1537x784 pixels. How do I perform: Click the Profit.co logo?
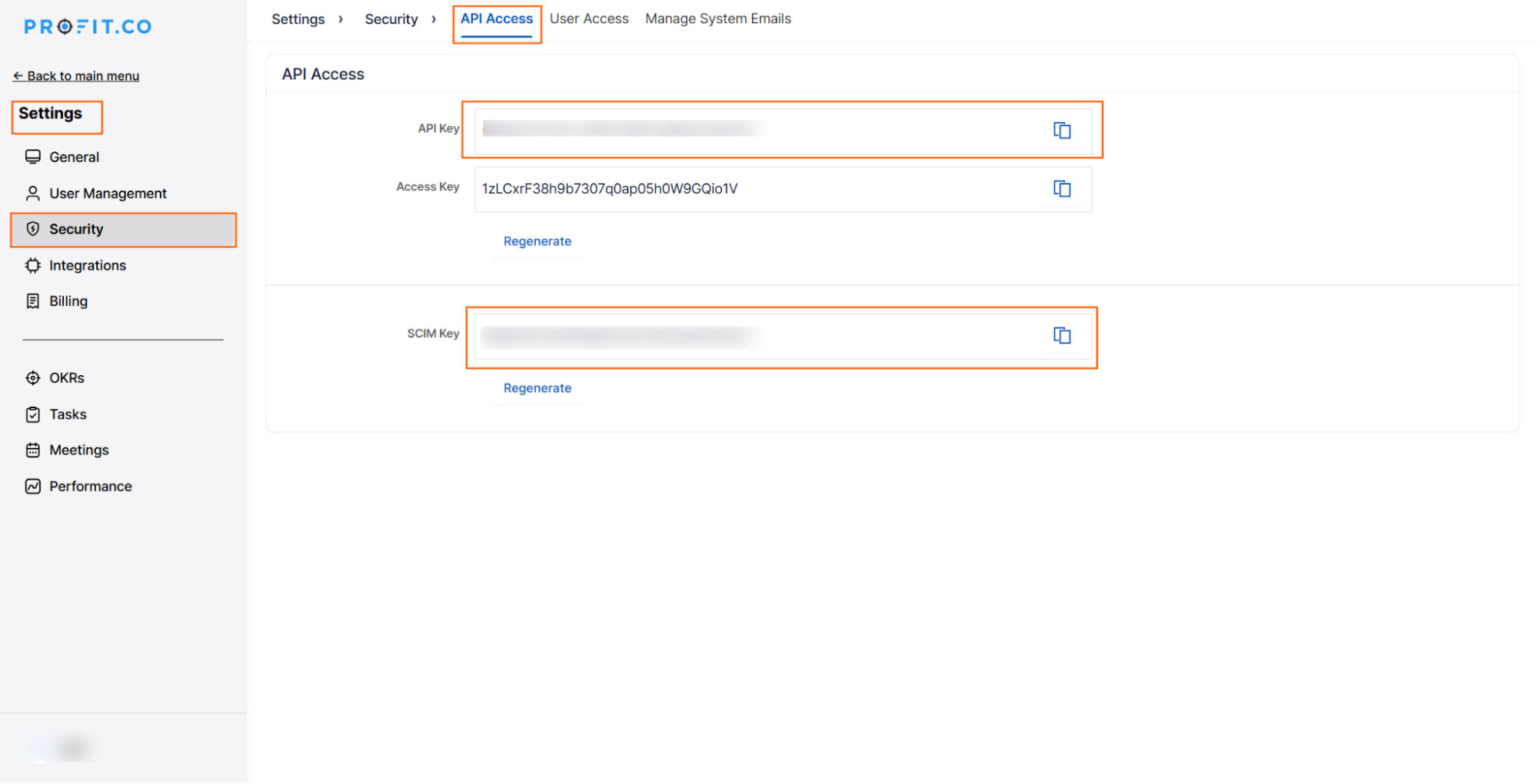pos(88,27)
